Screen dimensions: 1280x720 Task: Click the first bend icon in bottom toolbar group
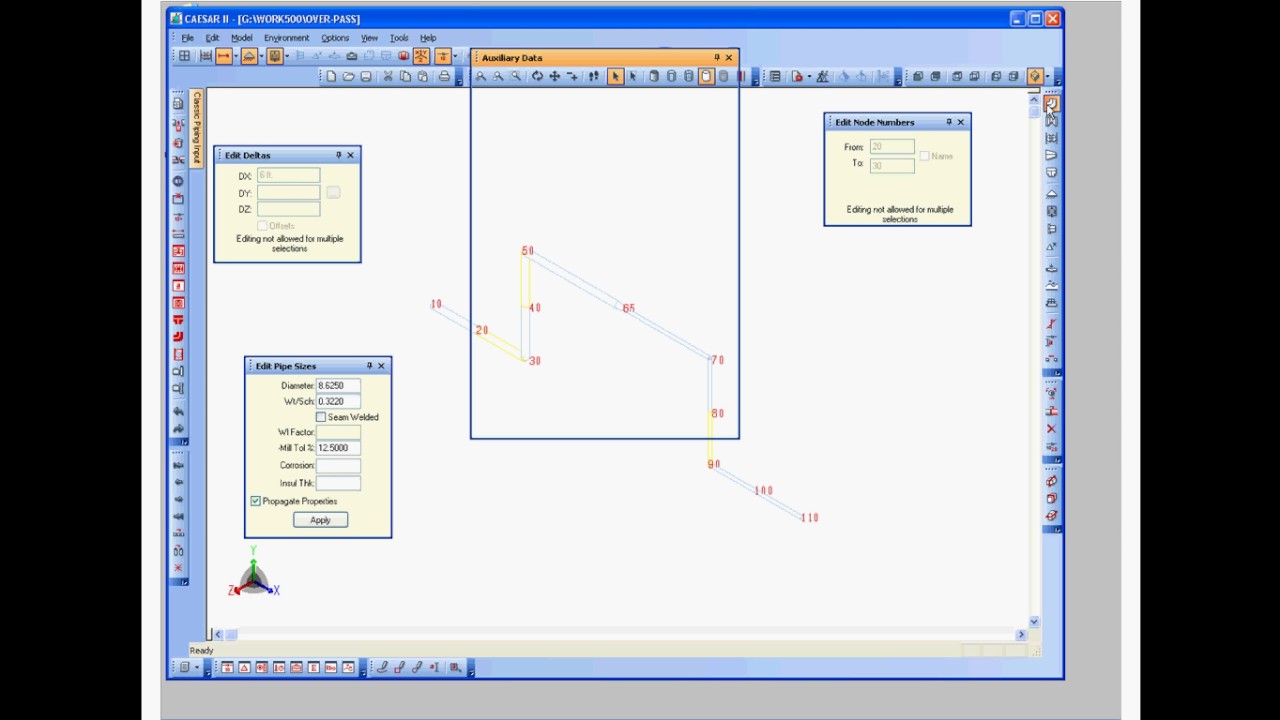tap(382, 668)
